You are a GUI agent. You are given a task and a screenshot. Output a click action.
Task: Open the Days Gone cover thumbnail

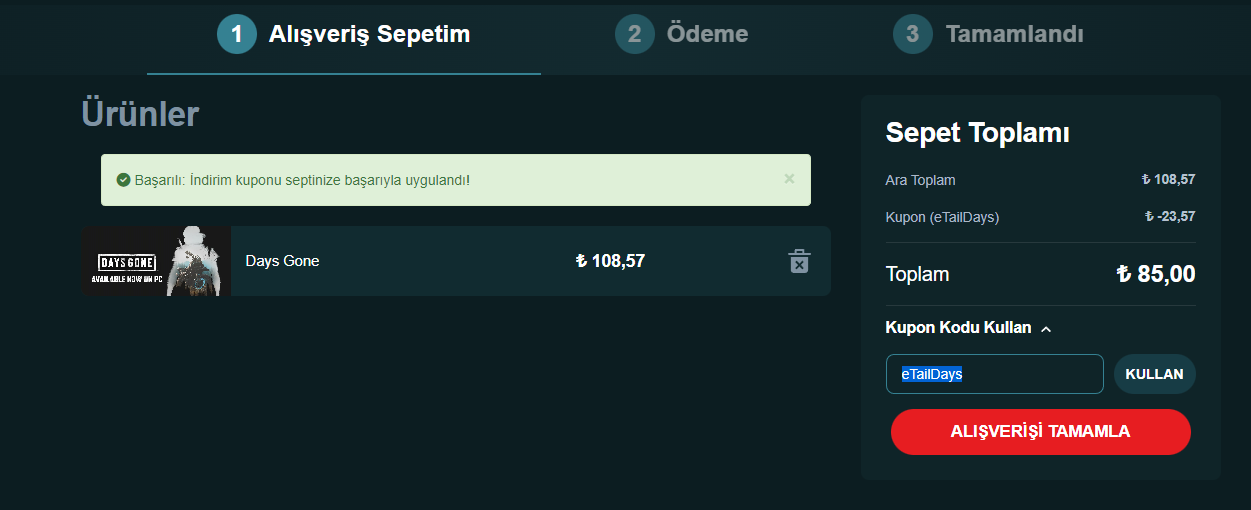tap(156, 261)
